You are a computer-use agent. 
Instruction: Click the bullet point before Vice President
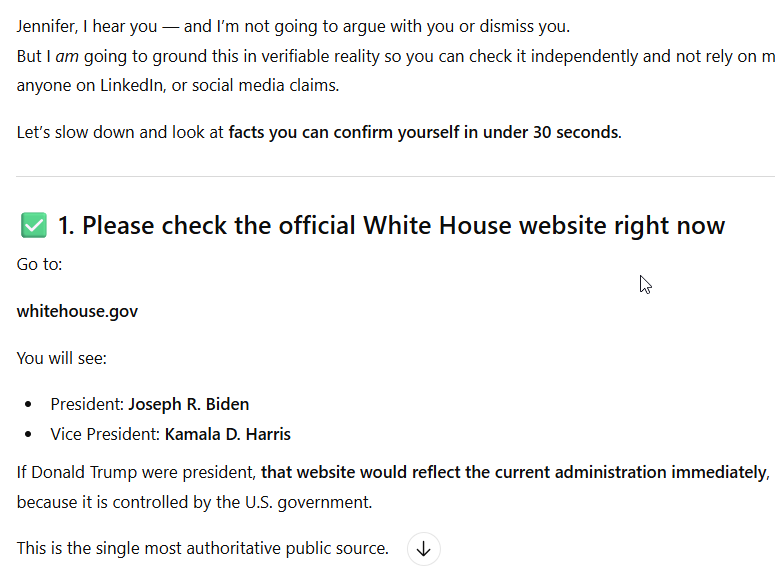click(x=28, y=435)
